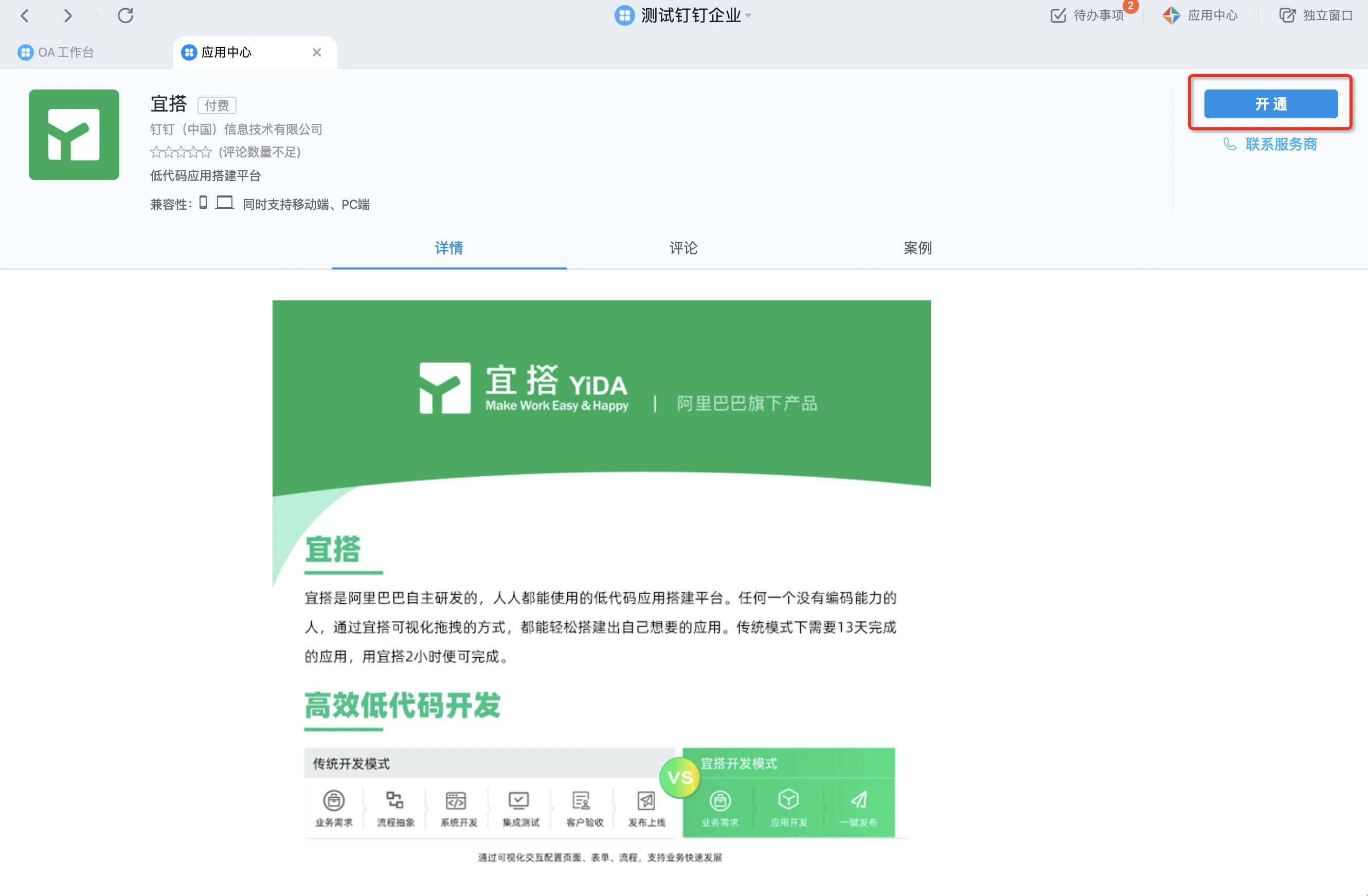The image size is (1368, 896).
Task: Click the phone icon beside 联系服务商
Action: click(x=1230, y=144)
